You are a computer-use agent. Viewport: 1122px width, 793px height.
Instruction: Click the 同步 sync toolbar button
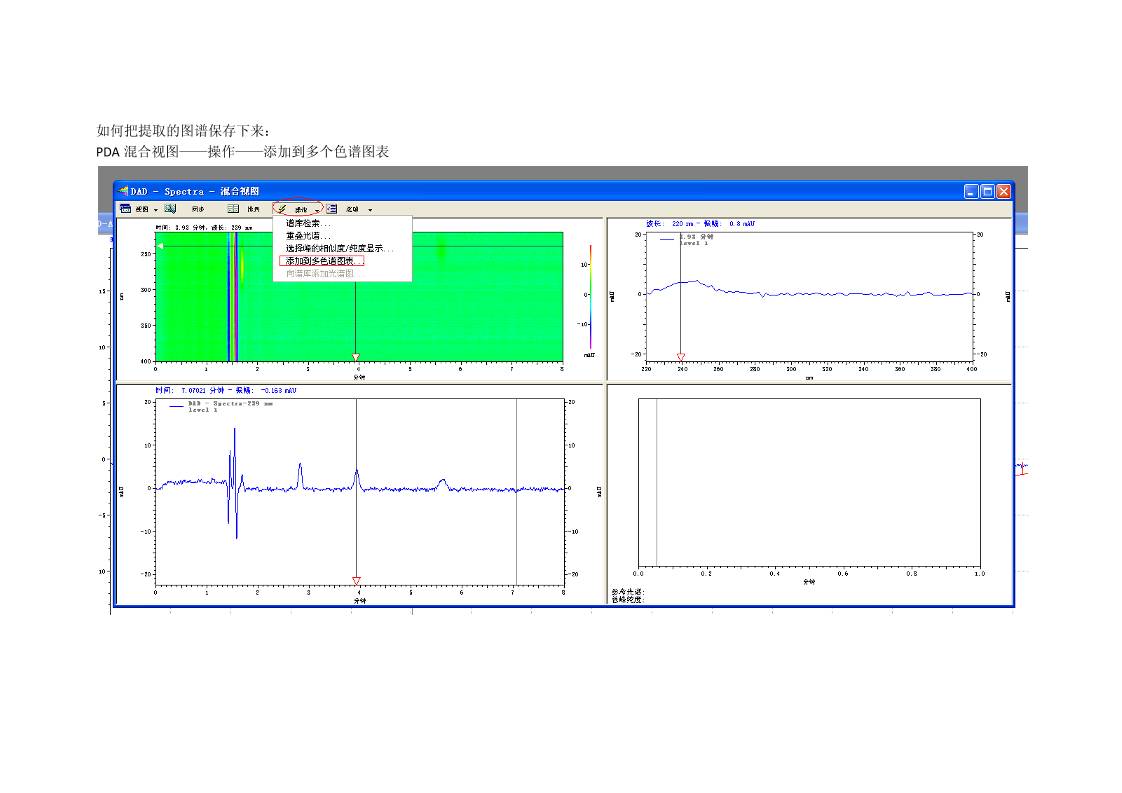[x=198, y=209]
